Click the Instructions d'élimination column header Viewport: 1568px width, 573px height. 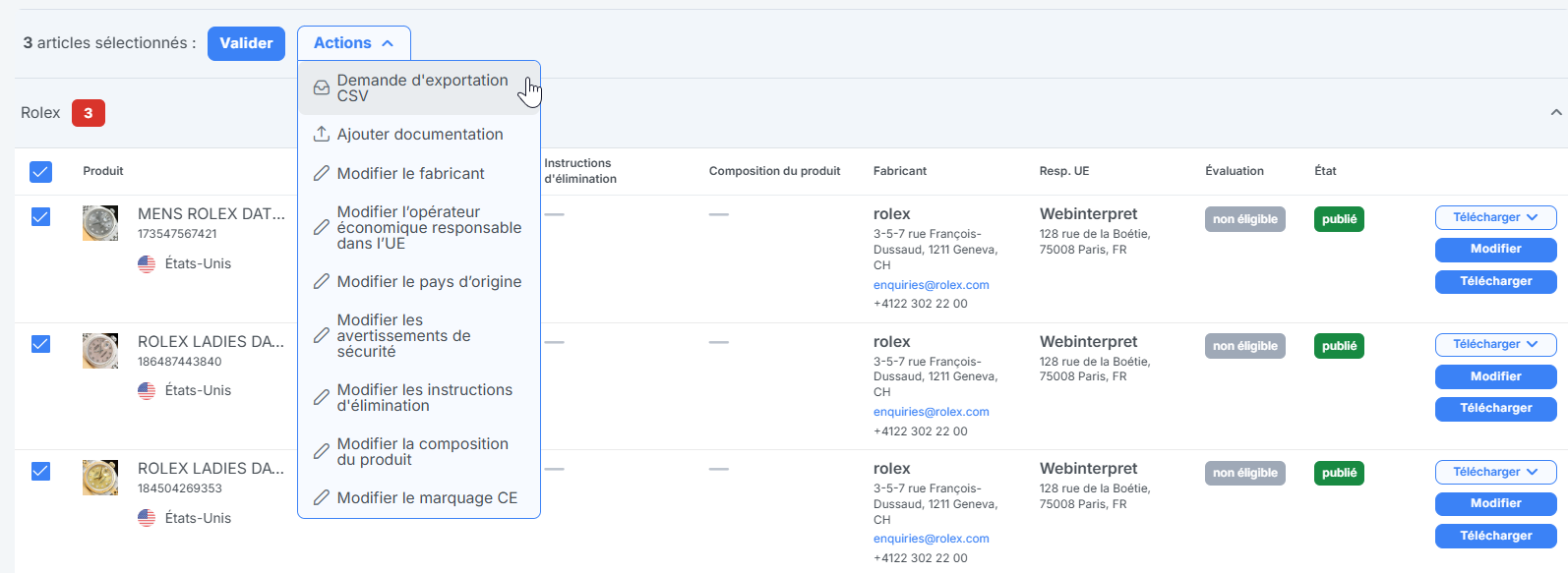tap(580, 171)
